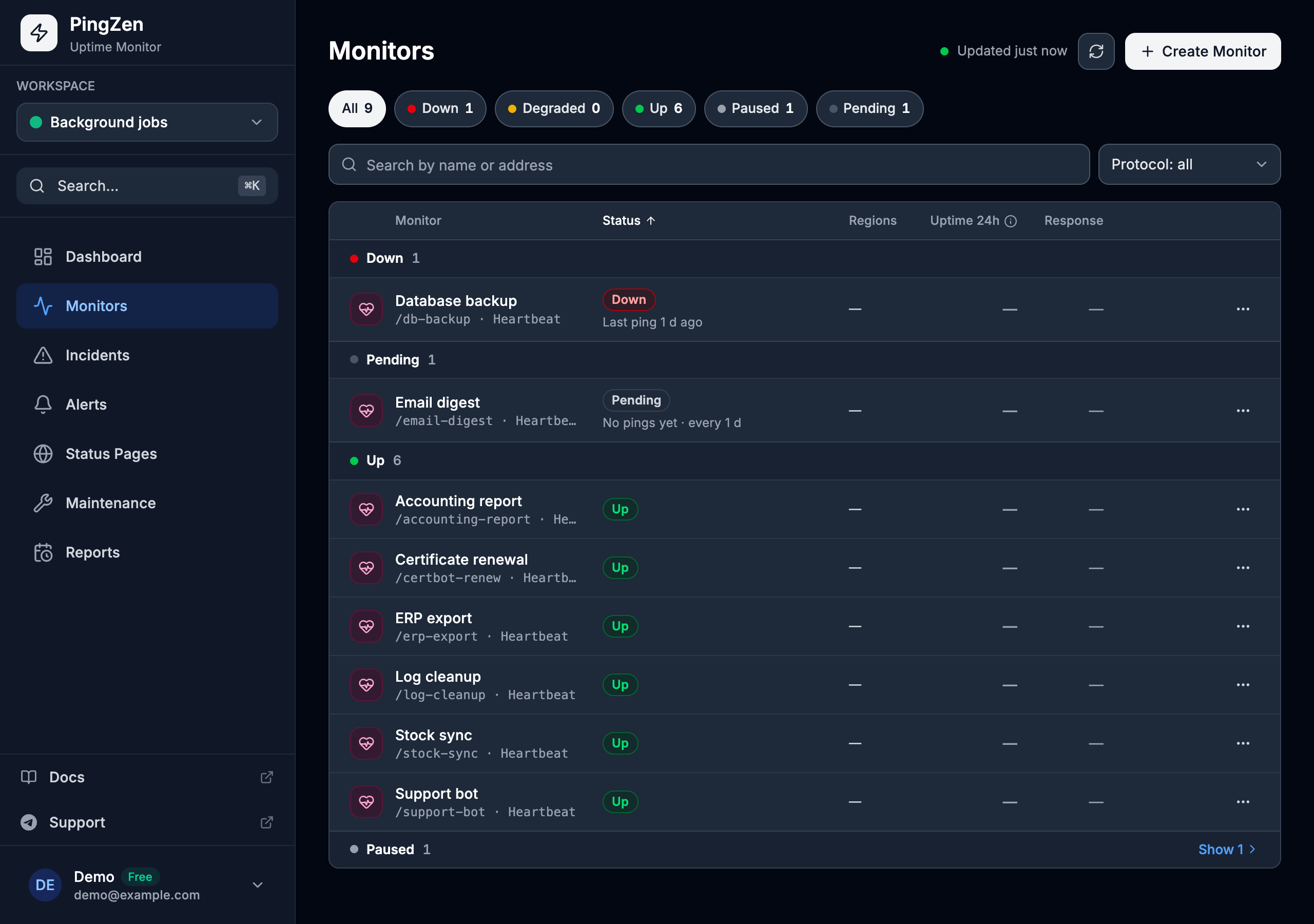Click heartbeat icon for Database backup
The width and height of the screenshot is (1314, 924).
coord(366,309)
